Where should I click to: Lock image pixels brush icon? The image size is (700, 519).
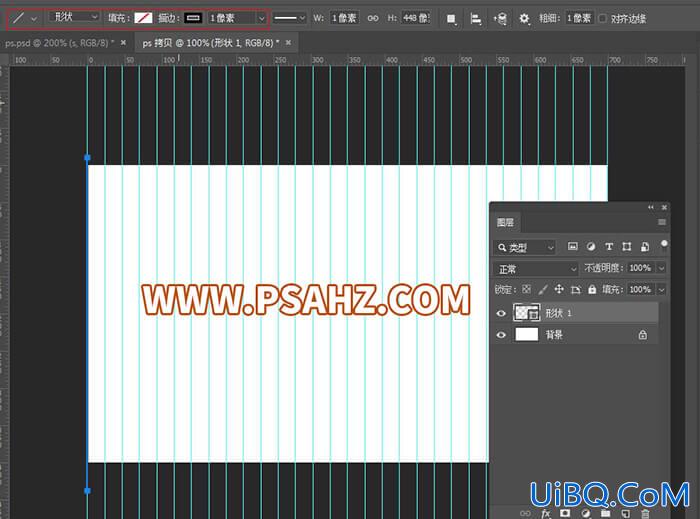click(543, 290)
